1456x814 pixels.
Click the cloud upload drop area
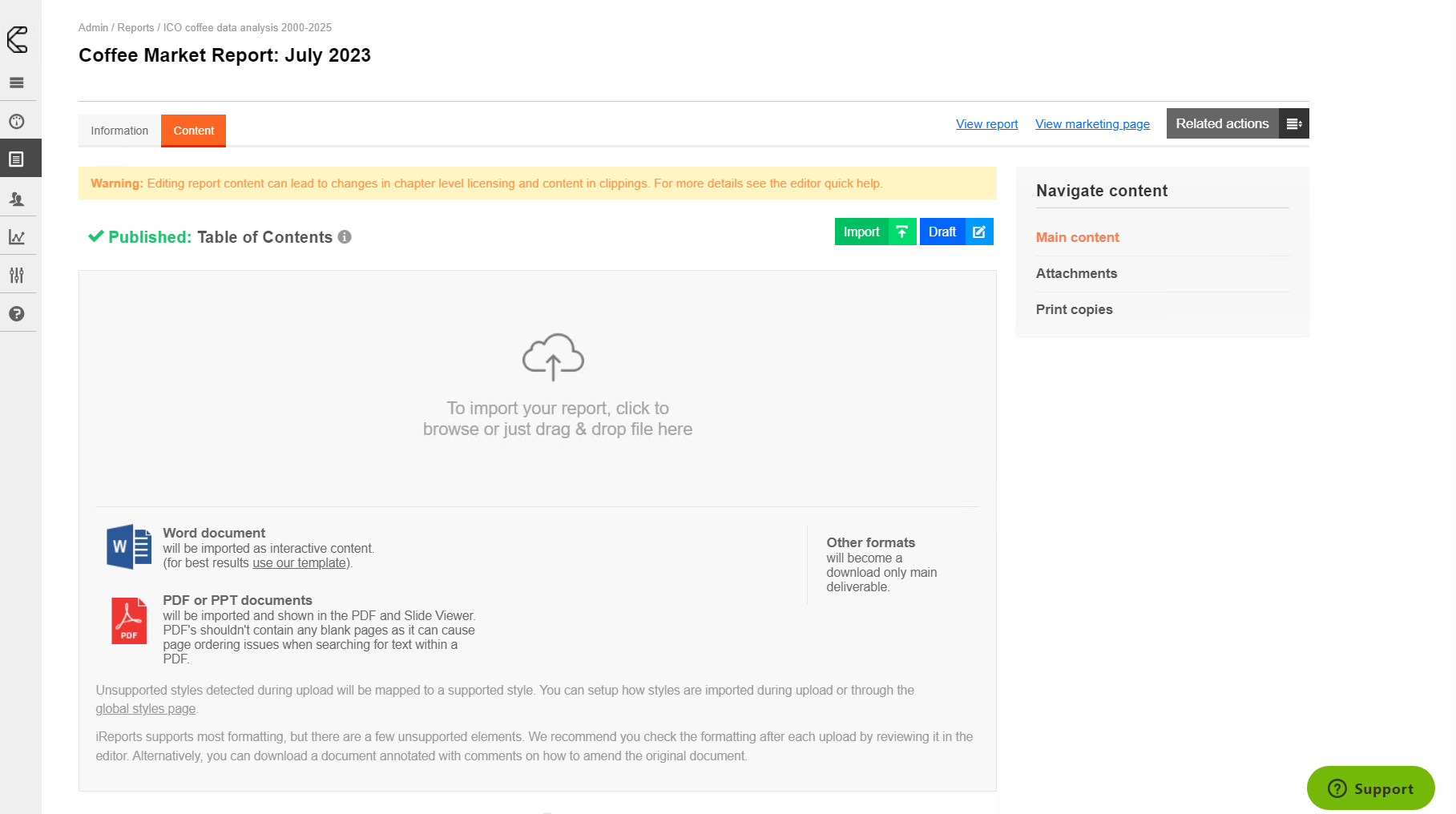[x=554, y=385]
